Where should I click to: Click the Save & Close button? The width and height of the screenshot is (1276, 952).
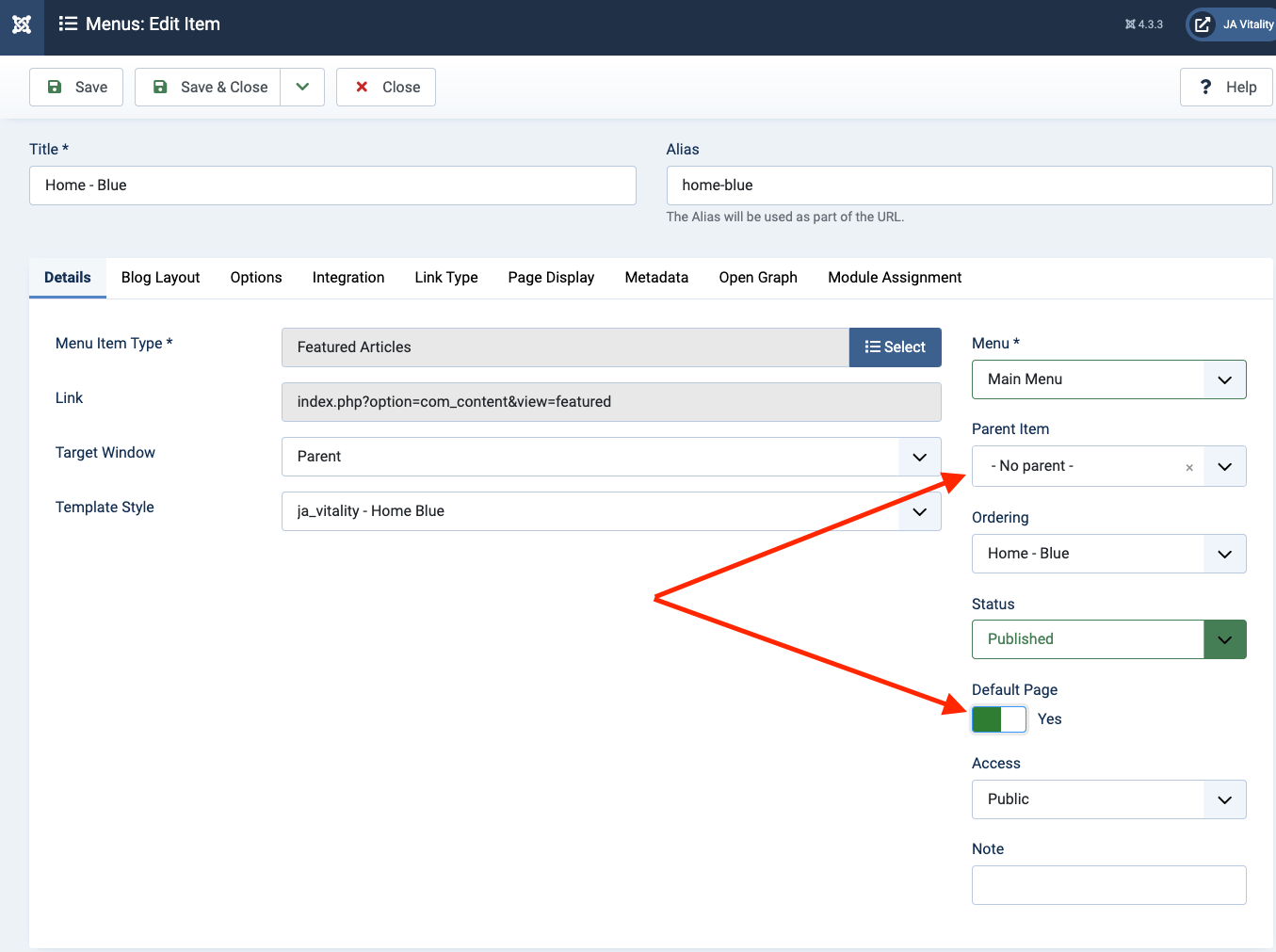pos(208,88)
